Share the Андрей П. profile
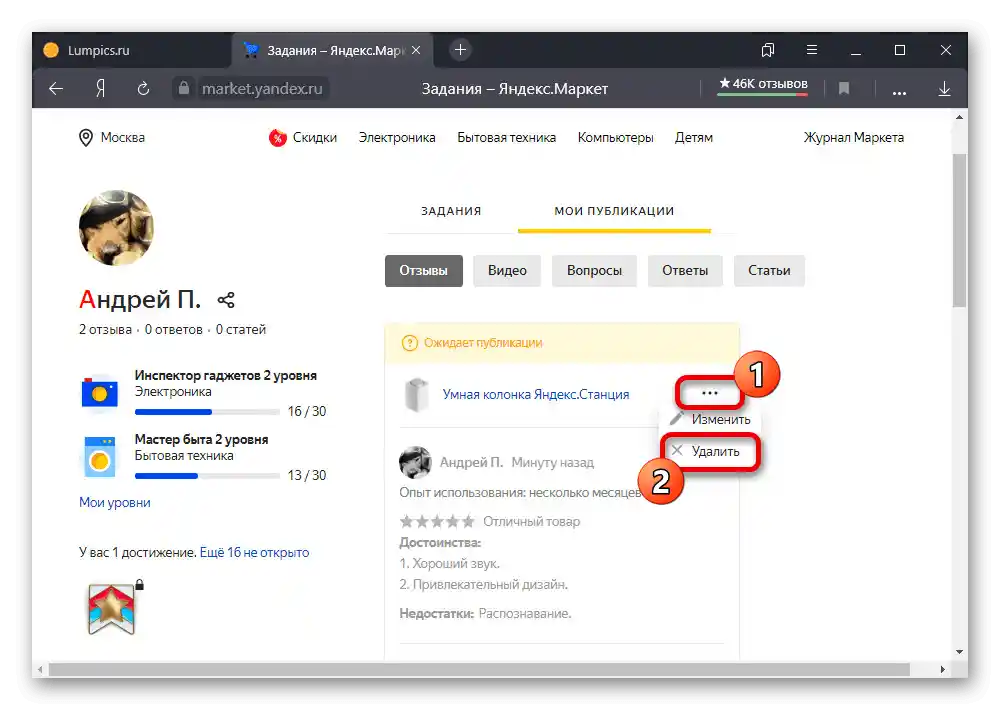 (x=226, y=300)
